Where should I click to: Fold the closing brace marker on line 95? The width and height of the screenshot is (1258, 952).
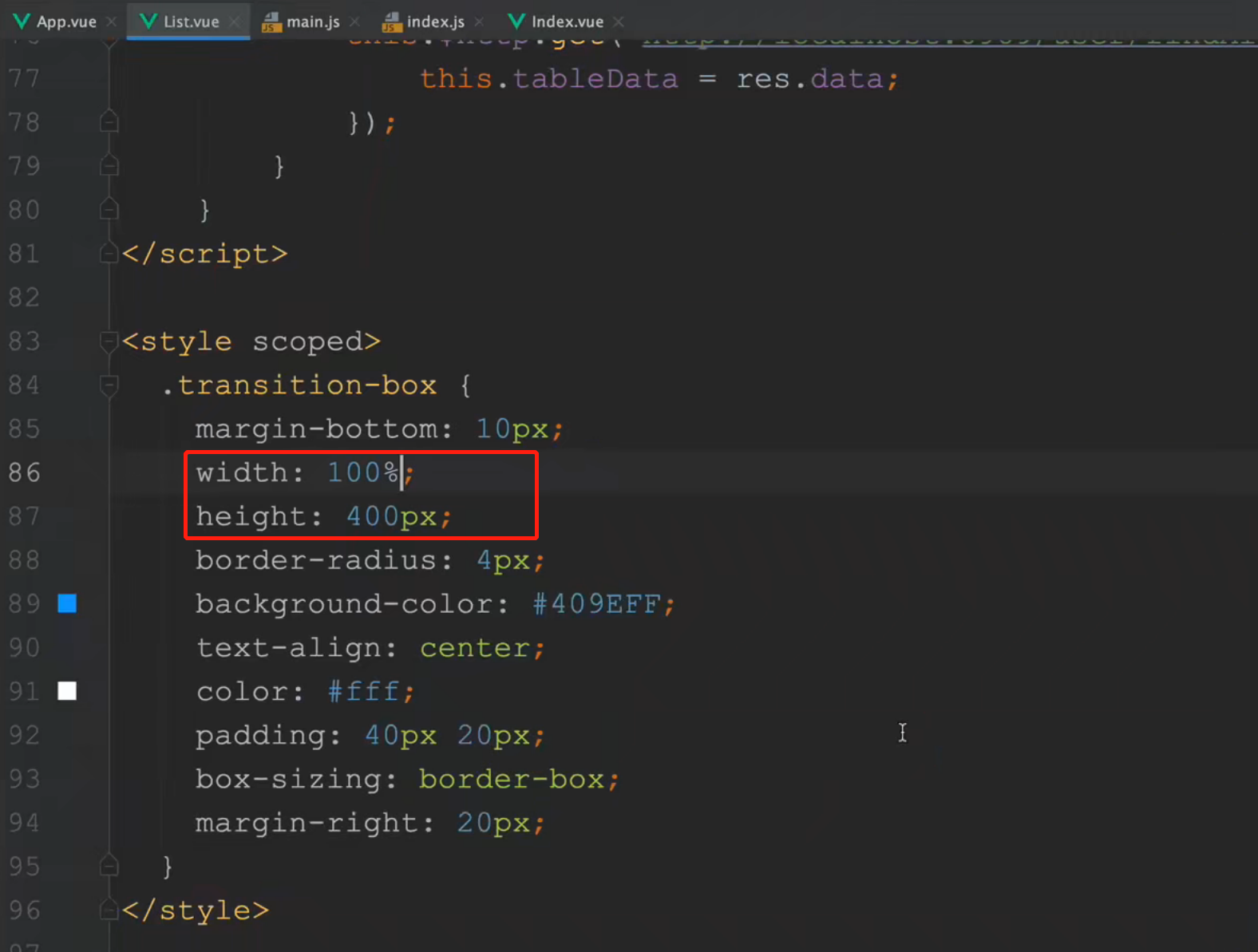[109, 866]
